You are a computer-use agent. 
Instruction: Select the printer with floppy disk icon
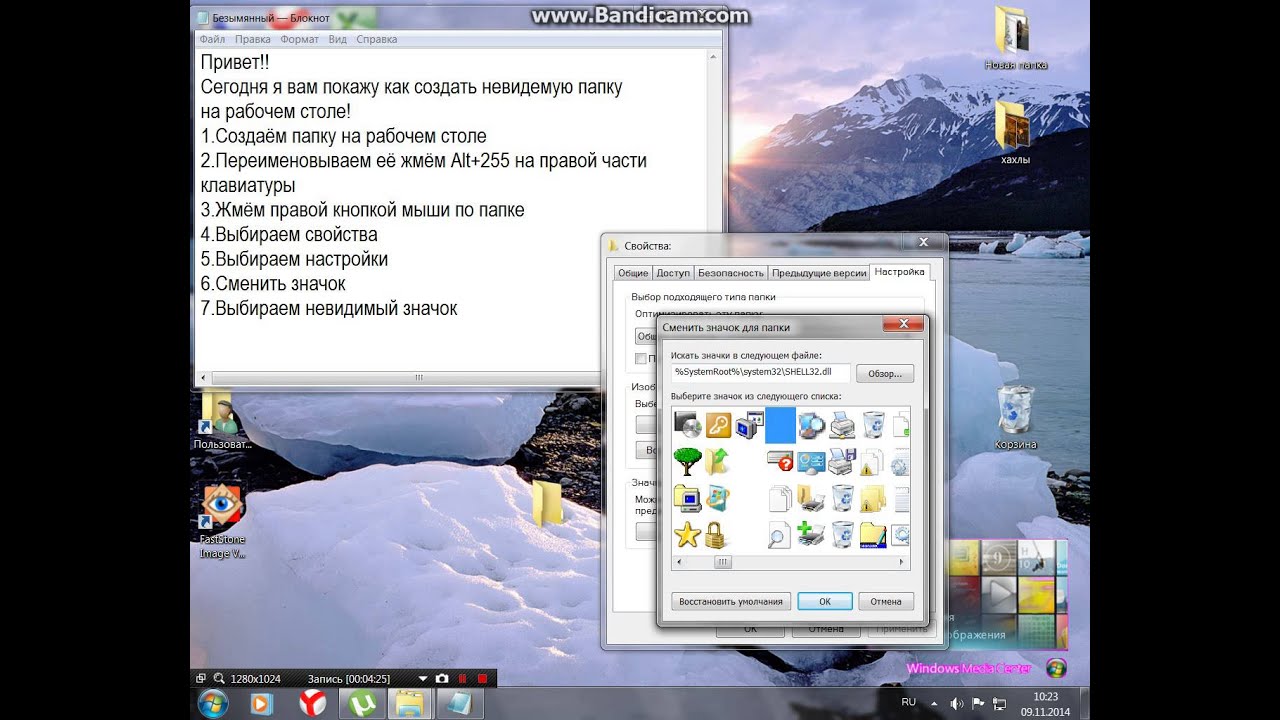842,461
